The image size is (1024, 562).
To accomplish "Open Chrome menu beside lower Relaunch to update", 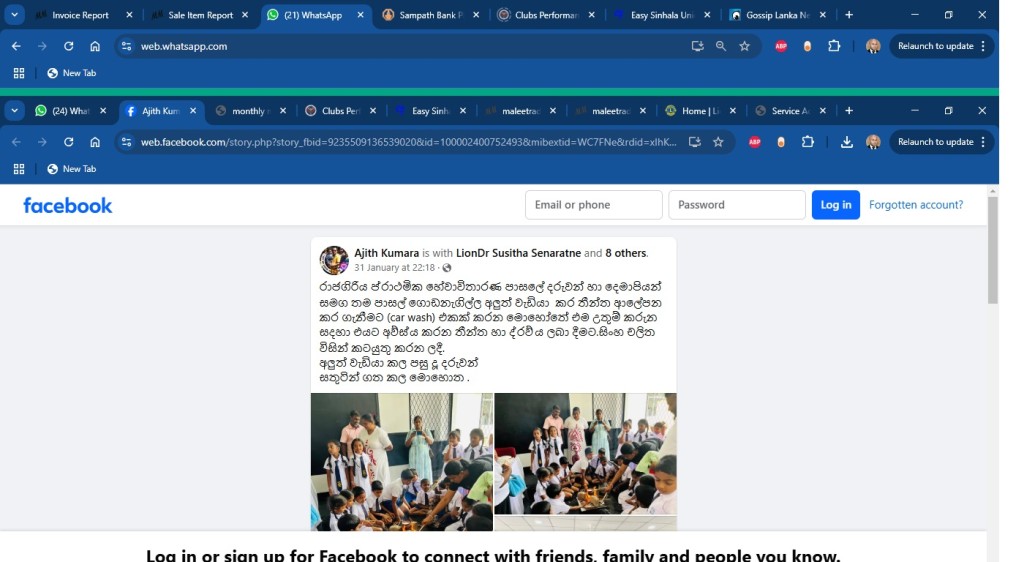I will tap(984, 142).
